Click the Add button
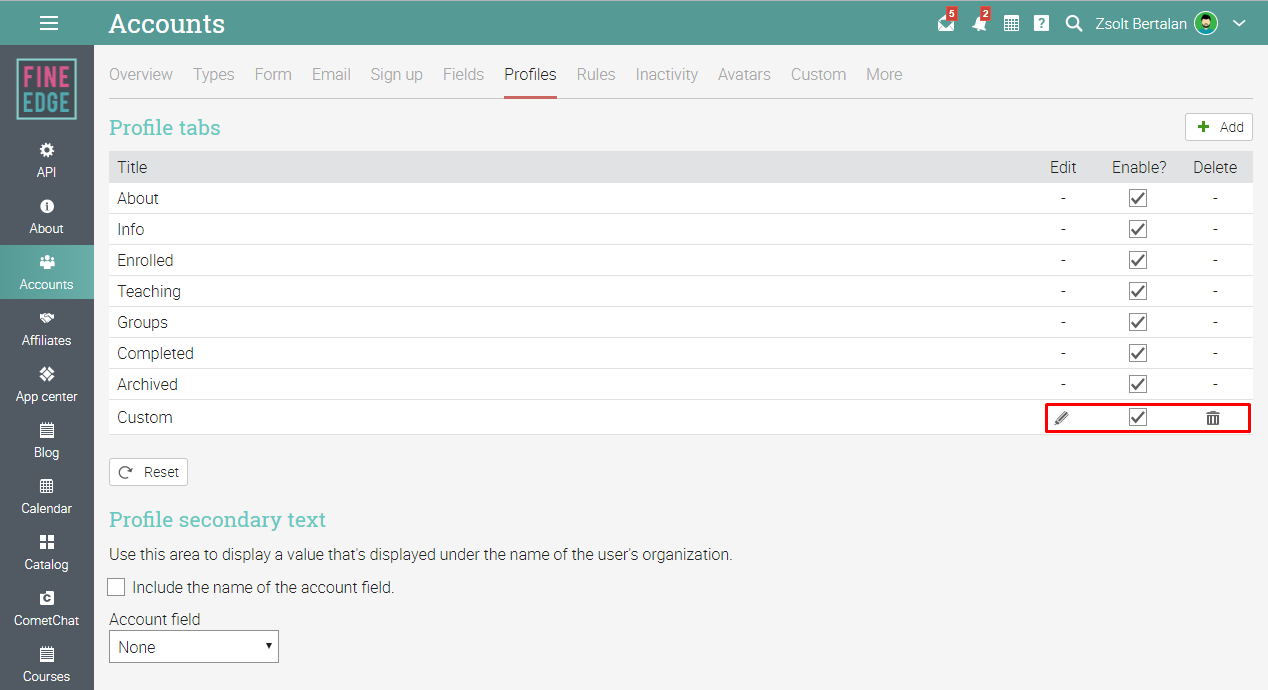Image resolution: width=1268 pixels, height=690 pixels. point(1219,127)
